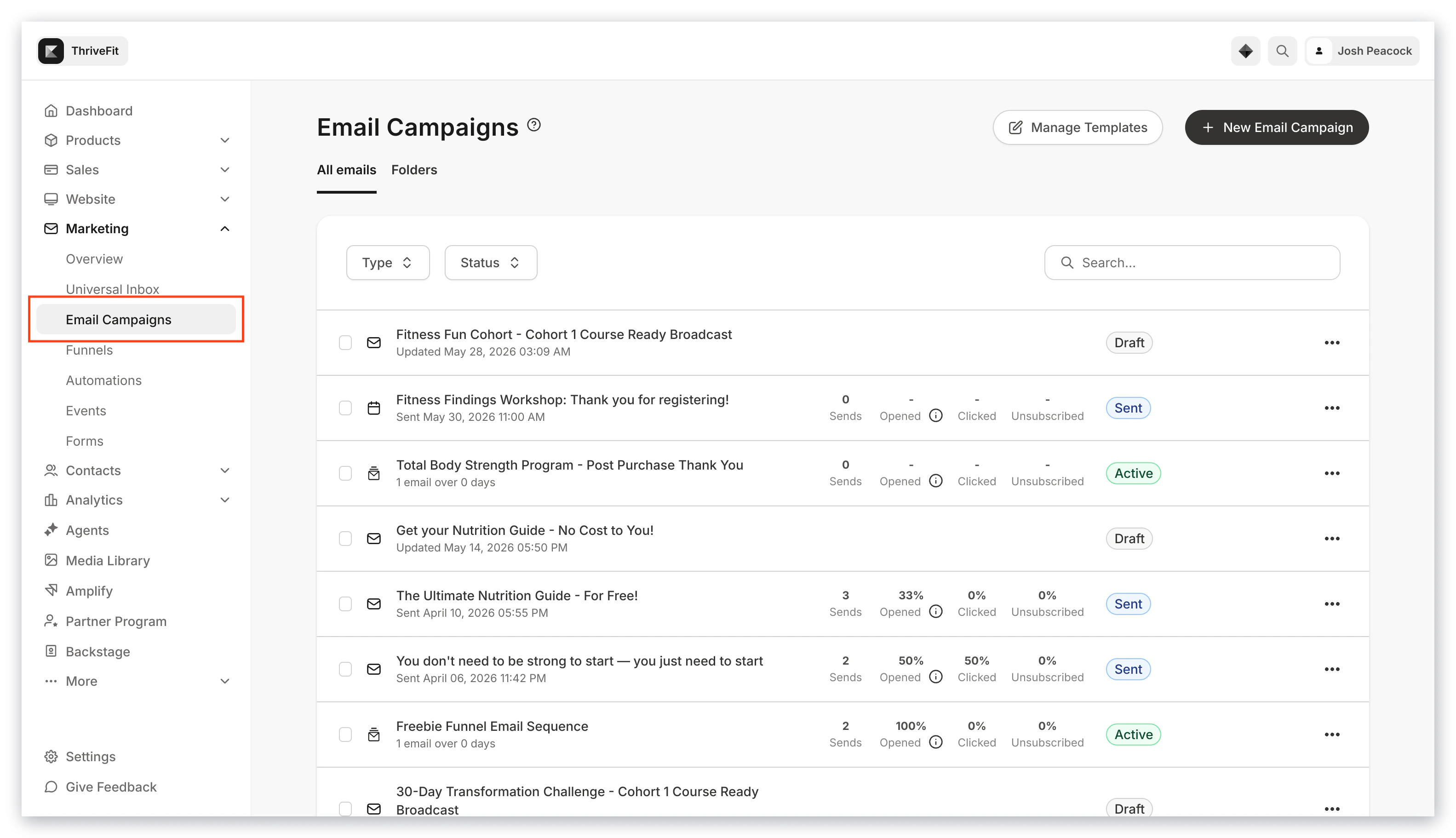Image resolution: width=1456 pixels, height=838 pixels.
Task: Click the Give Feedback chat bubble icon
Action: click(51, 786)
